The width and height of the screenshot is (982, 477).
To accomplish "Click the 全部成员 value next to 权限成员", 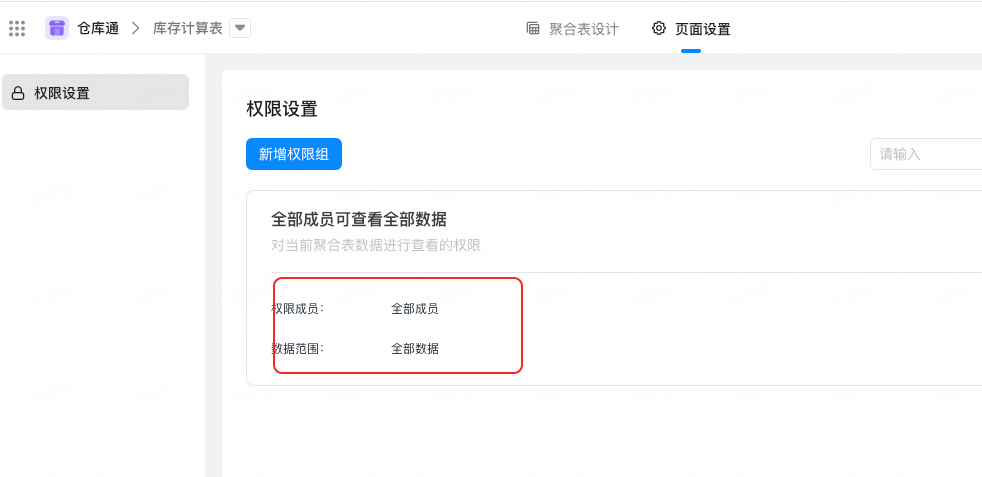I will (415, 309).
